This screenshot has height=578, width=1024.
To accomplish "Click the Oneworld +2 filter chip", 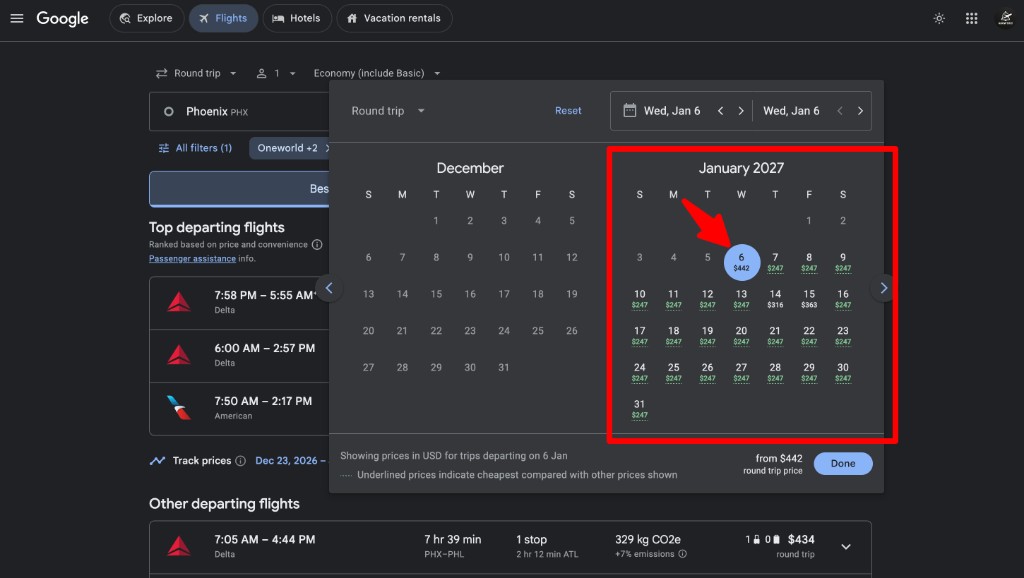I will coord(289,148).
